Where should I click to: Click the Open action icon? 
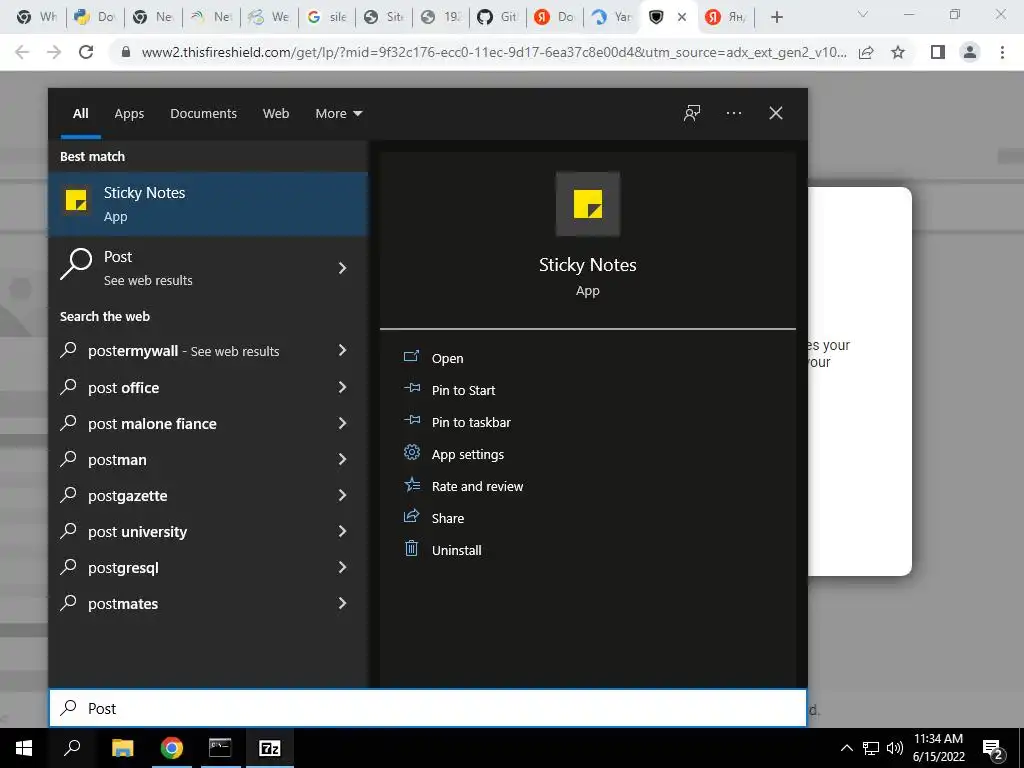411,357
